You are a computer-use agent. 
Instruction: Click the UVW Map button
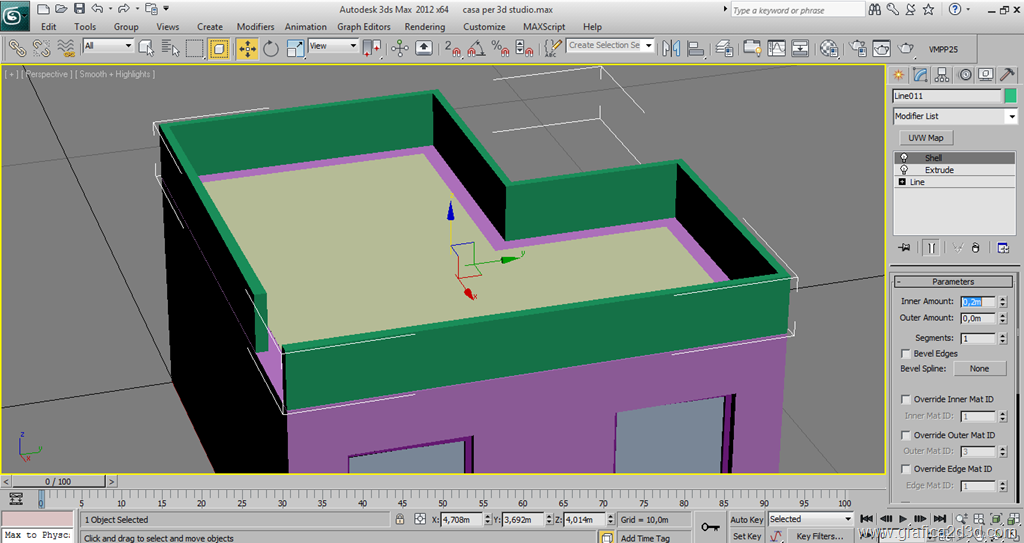click(925, 138)
